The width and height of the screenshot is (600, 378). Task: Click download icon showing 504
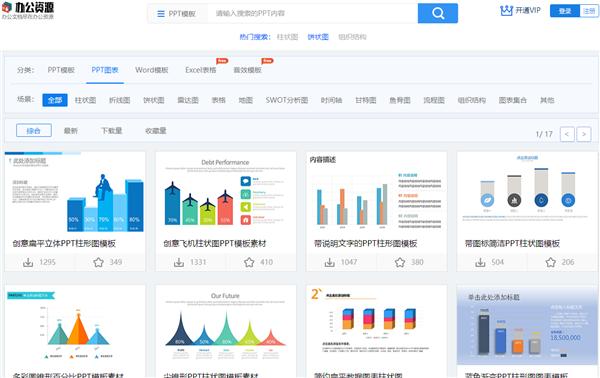click(480, 262)
